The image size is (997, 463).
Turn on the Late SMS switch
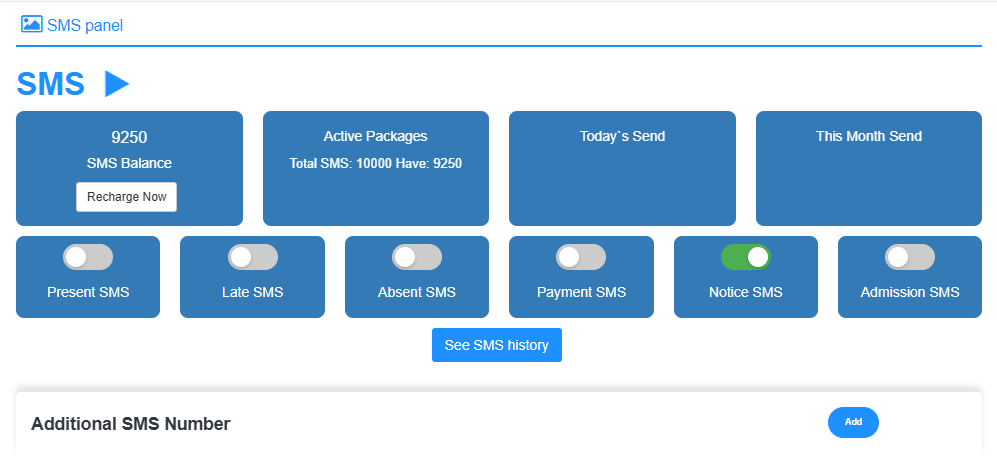point(252,257)
